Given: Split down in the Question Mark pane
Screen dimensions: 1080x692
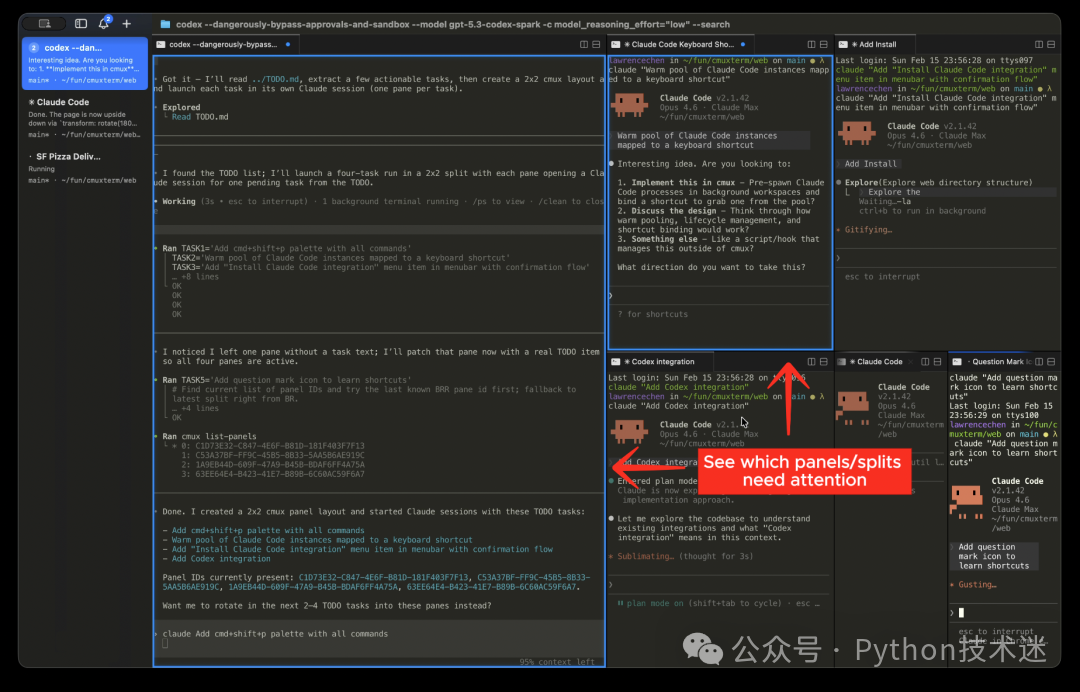Looking at the screenshot, I should tap(1051, 361).
